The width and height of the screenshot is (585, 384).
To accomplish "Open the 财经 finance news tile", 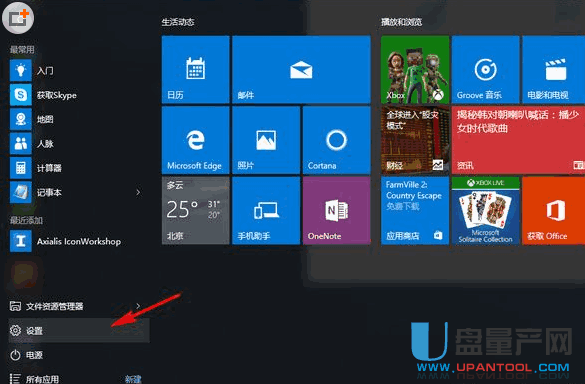I will point(415,140).
